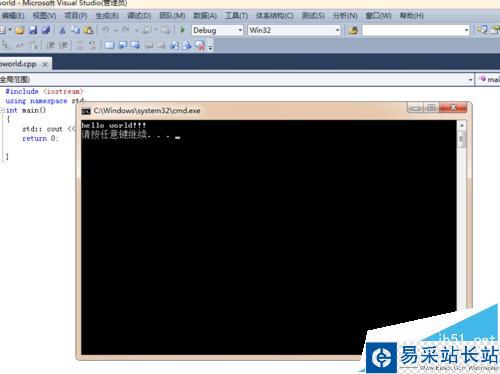The height and width of the screenshot is (374, 500).
Task: Open the text editor toolbar overflow options
Action: [210, 47]
